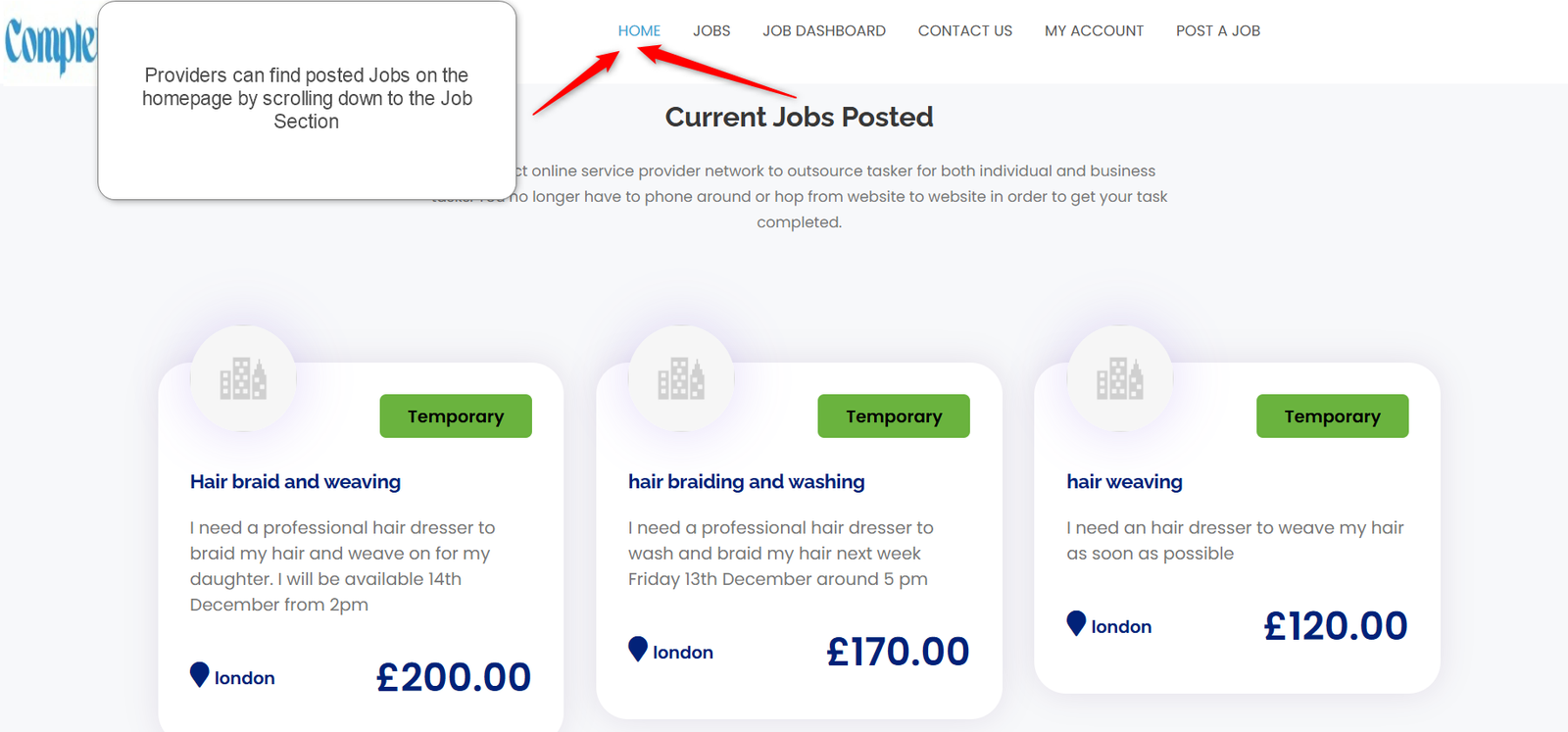
Task: Go to CONTACT US
Action: tap(964, 30)
